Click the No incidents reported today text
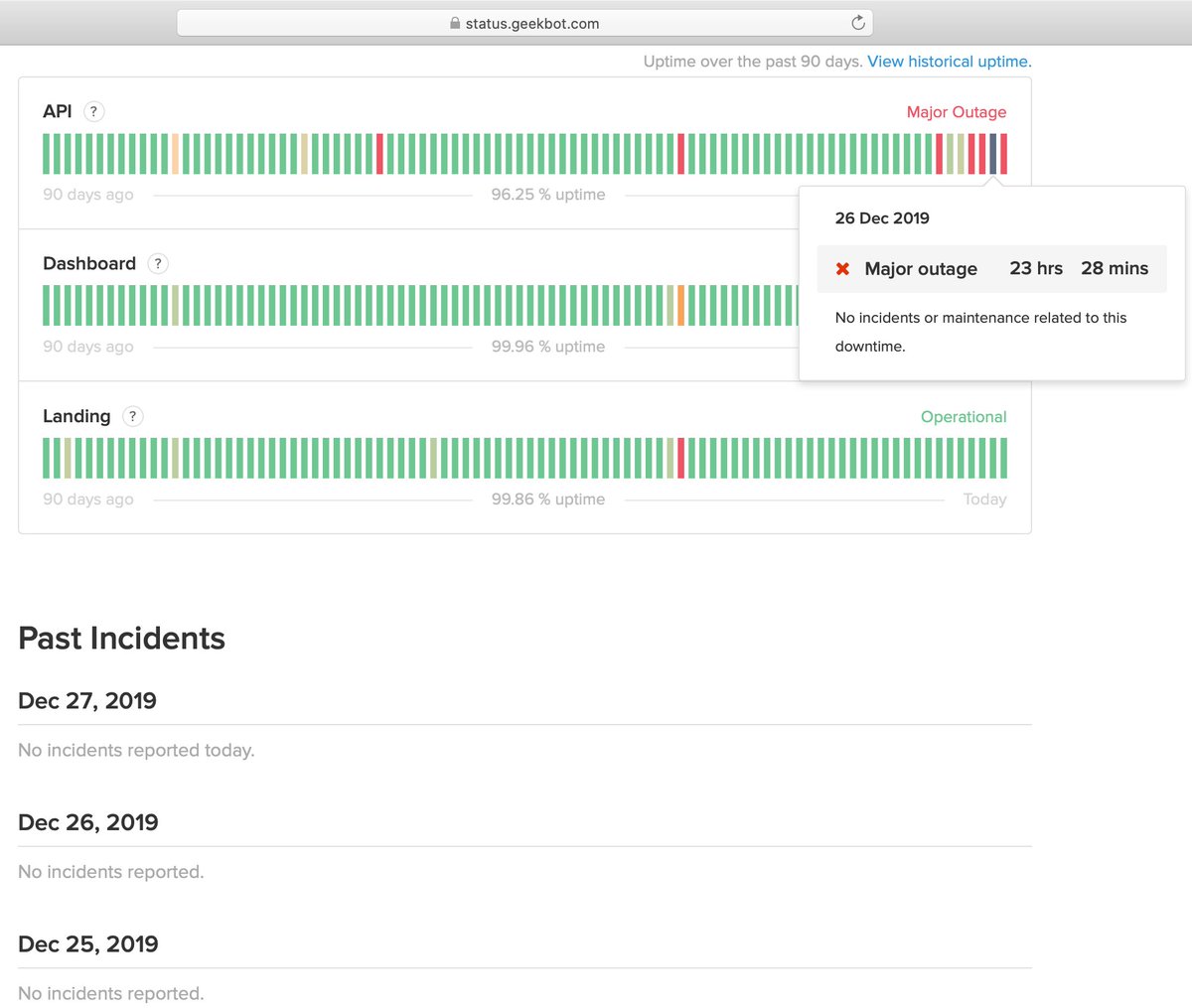 [136, 751]
